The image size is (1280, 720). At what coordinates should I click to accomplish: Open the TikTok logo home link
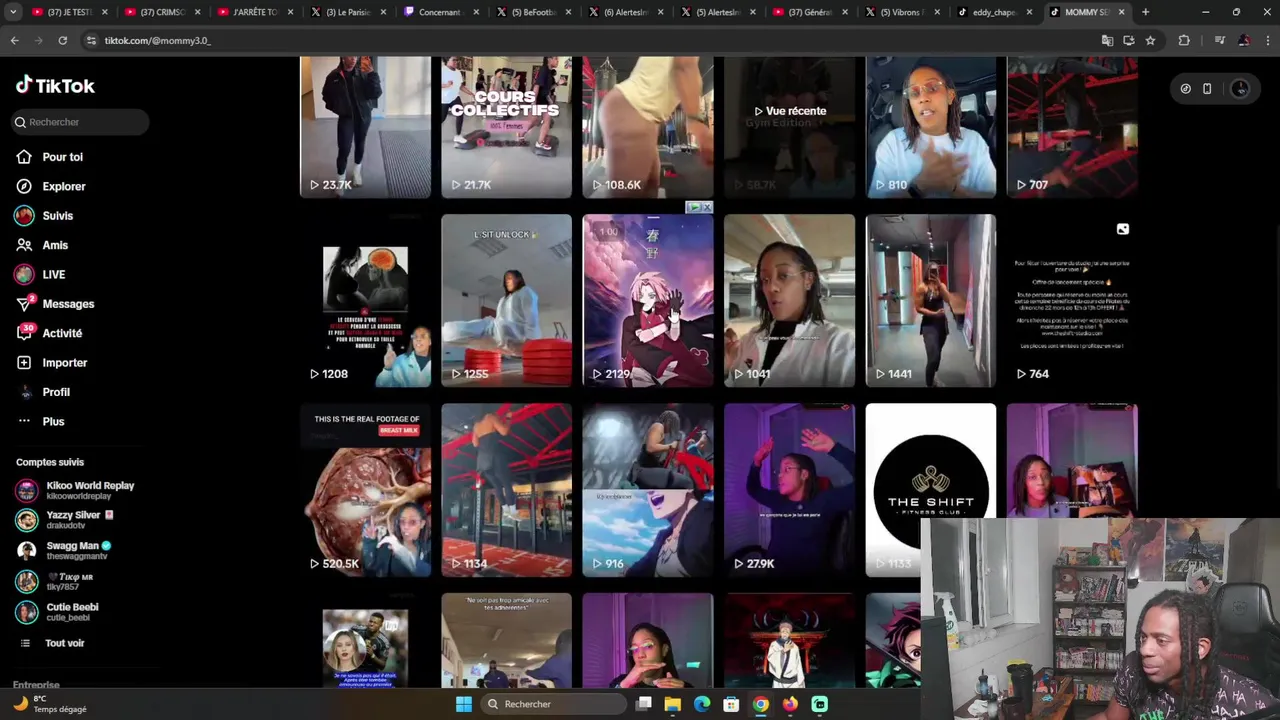pyautogui.click(x=55, y=86)
